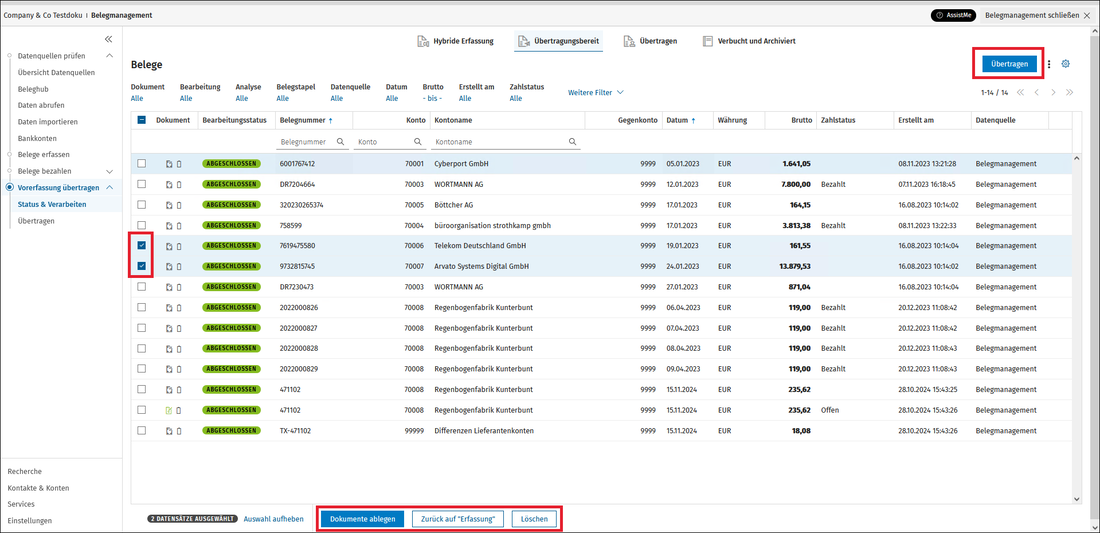
Task: Switch to Hybride Erfassung tab
Action: click(455, 41)
